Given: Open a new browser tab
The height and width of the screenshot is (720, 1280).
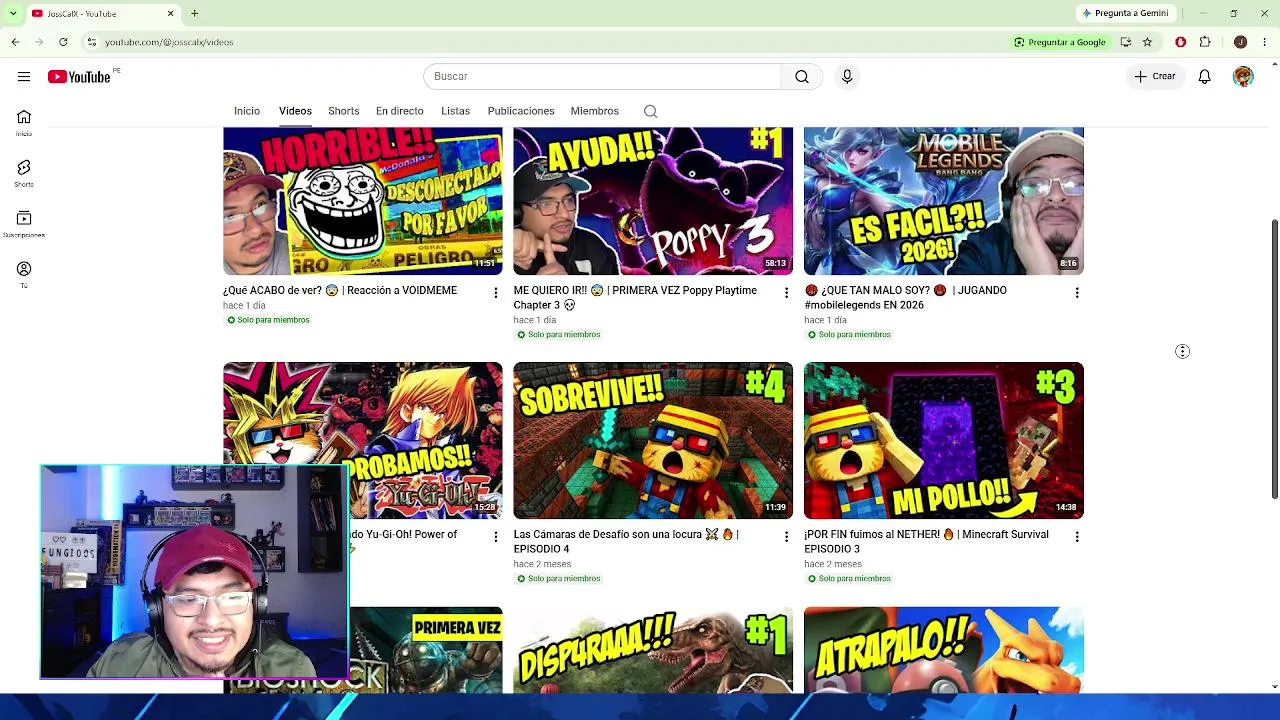Looking at the screenshot, I should pyautogui.click(x=195, y=14).
